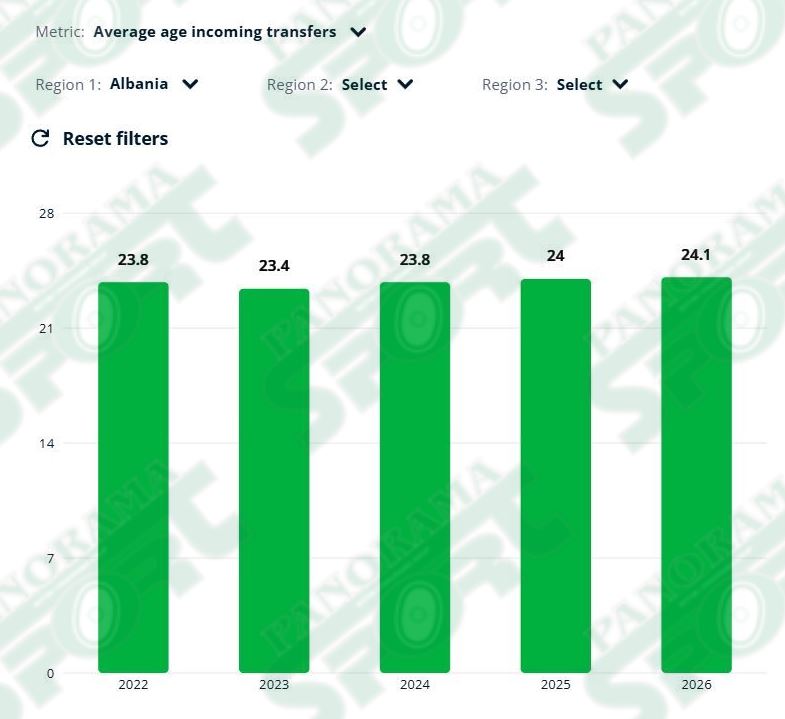Viewport: 785px width, 719px height.
Task: Open the Metric dropdown chevron
Action: (x=358, y=33)
